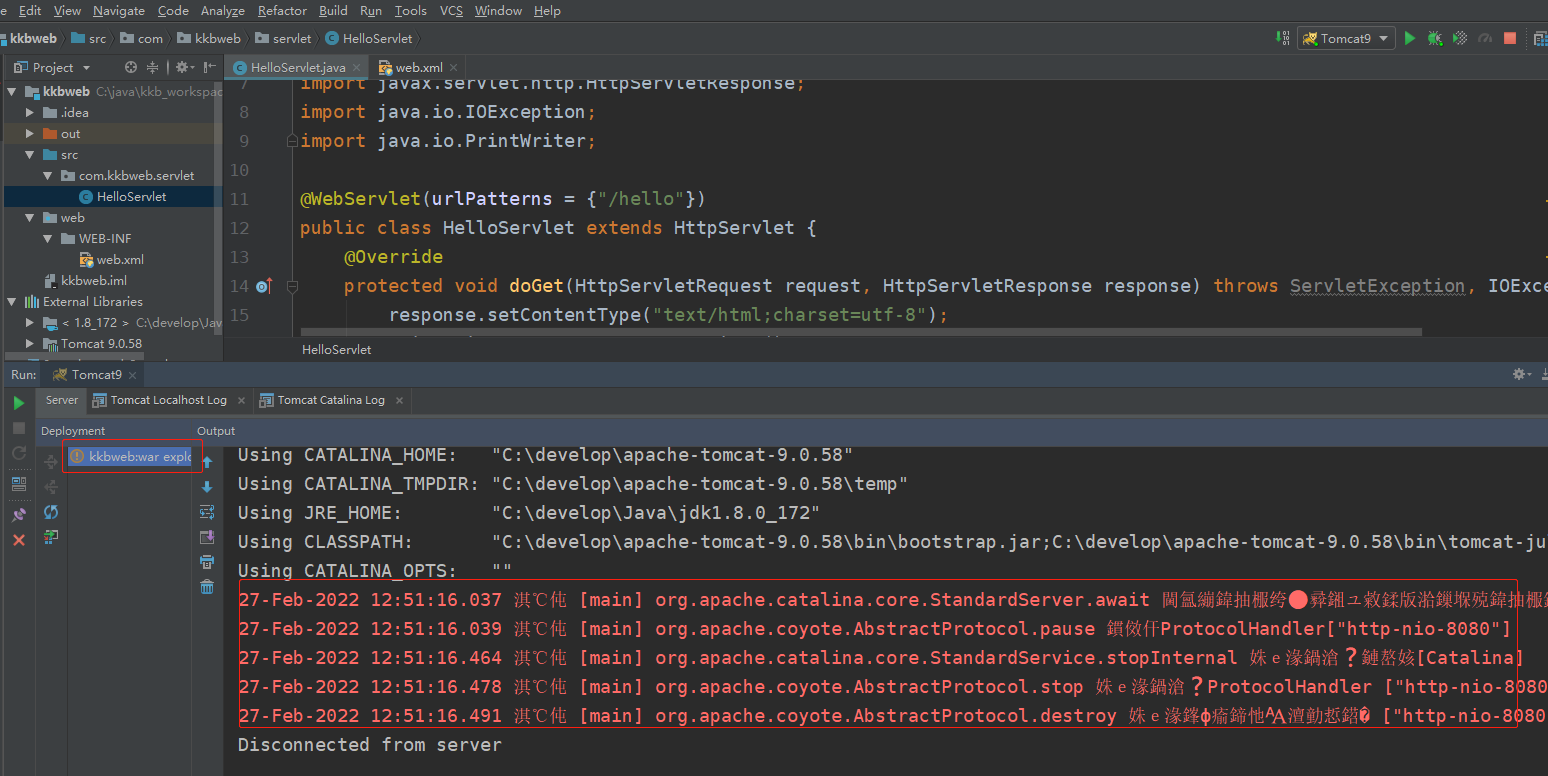Open the Navigate menu
Screen dimensions: 1548x776
coord(119,11)
